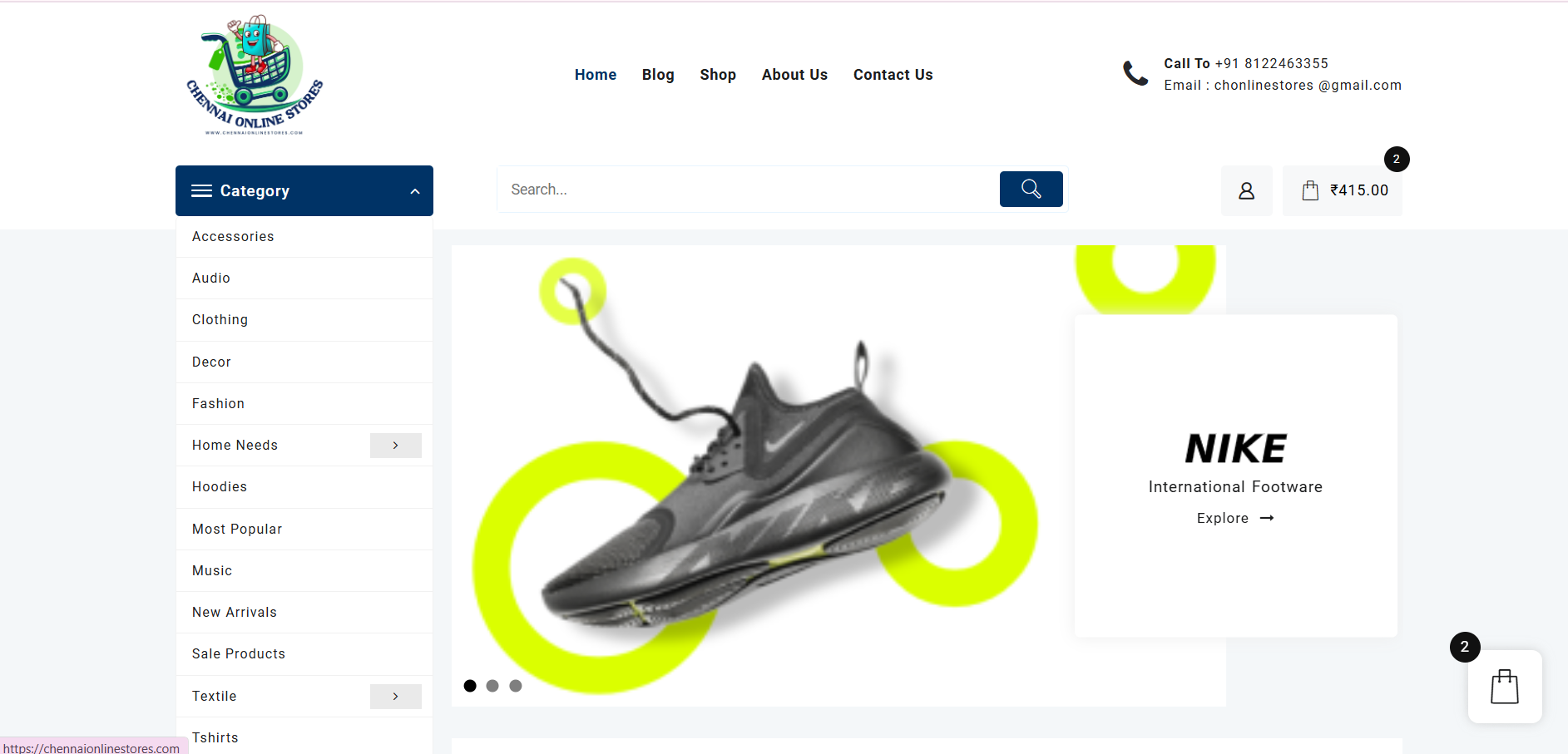Expand the Home Needs subcategory arrow
Viewport: 1568px width, 754px height.
(395, 445)
